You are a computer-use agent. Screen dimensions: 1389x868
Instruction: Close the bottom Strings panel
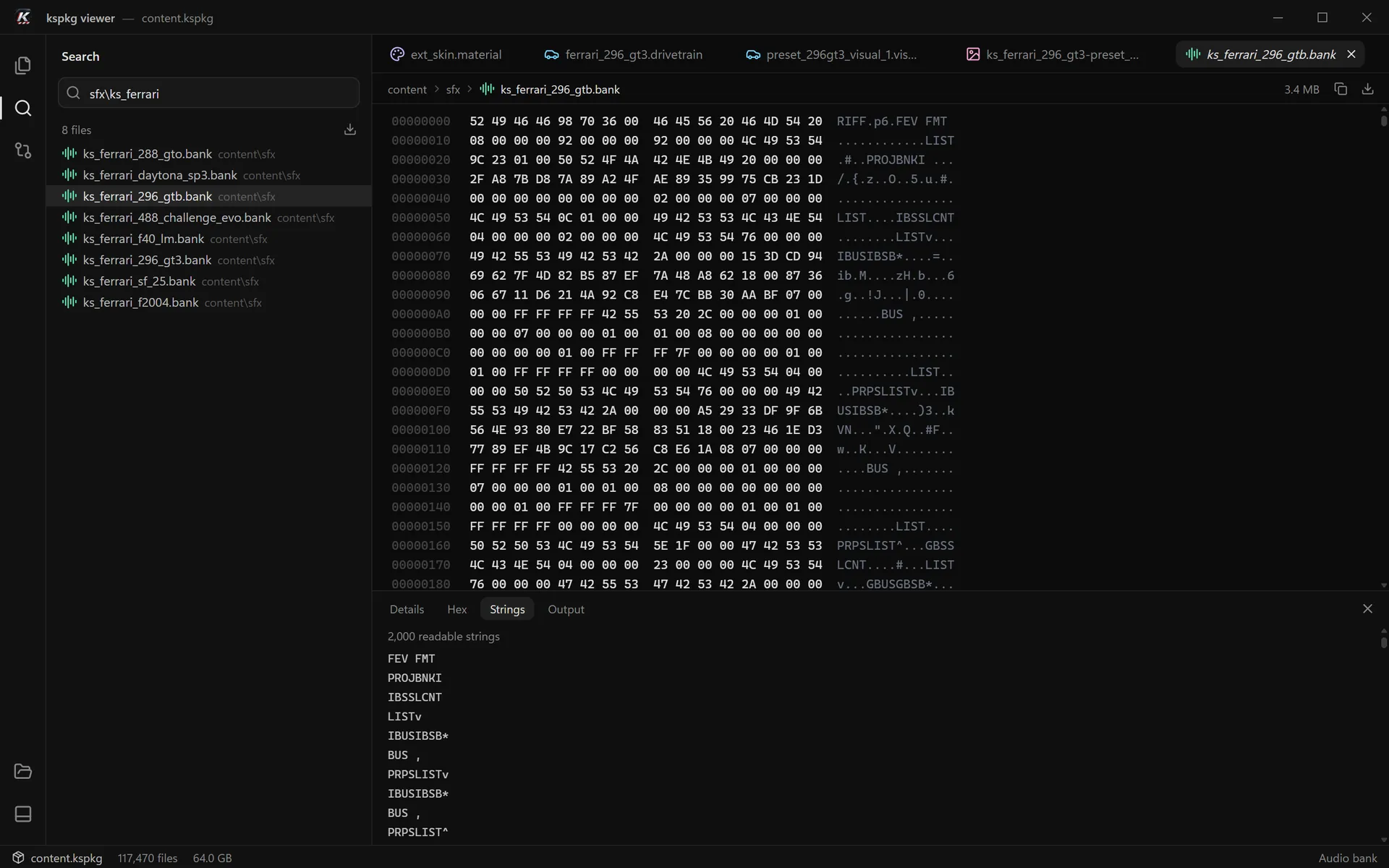click(x=1367, y=609)
